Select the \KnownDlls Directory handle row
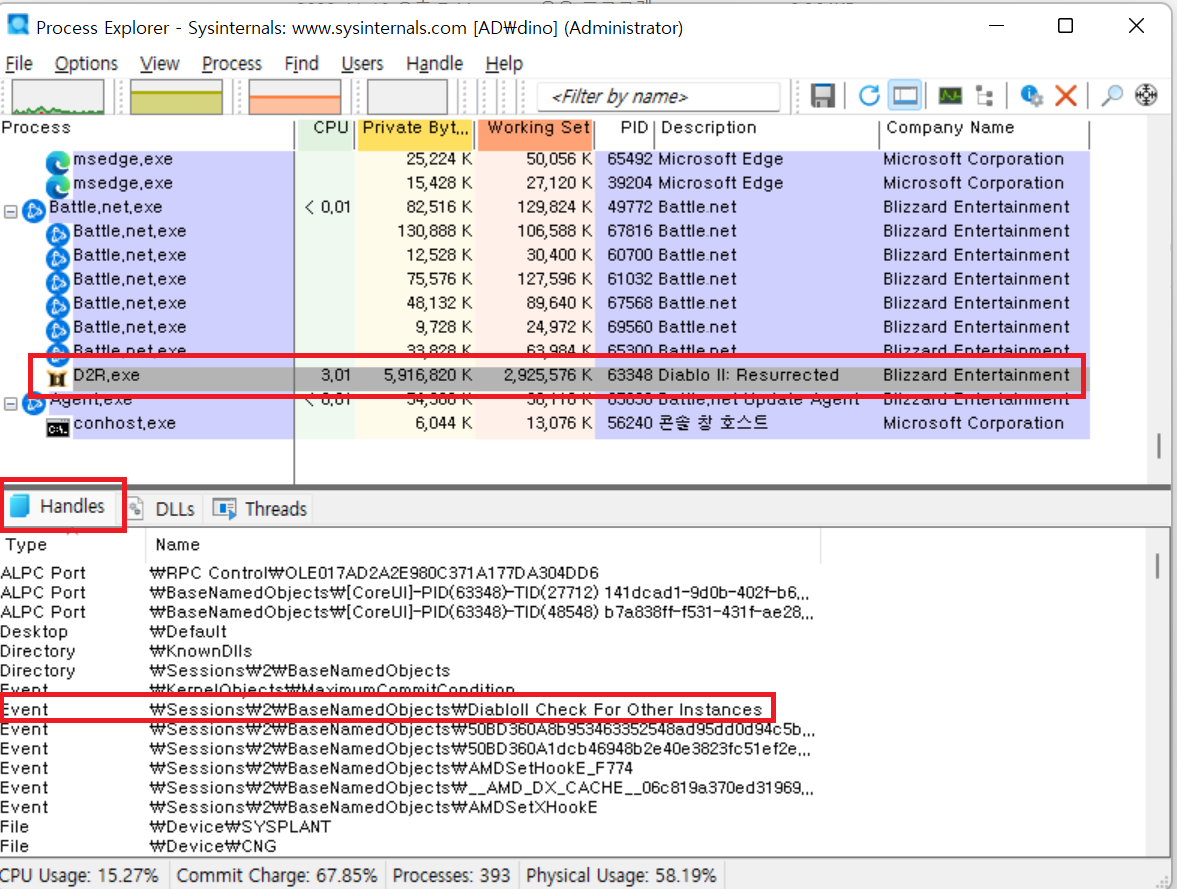The width and height of the screenshot is (1177, 889). coord(409,651)
